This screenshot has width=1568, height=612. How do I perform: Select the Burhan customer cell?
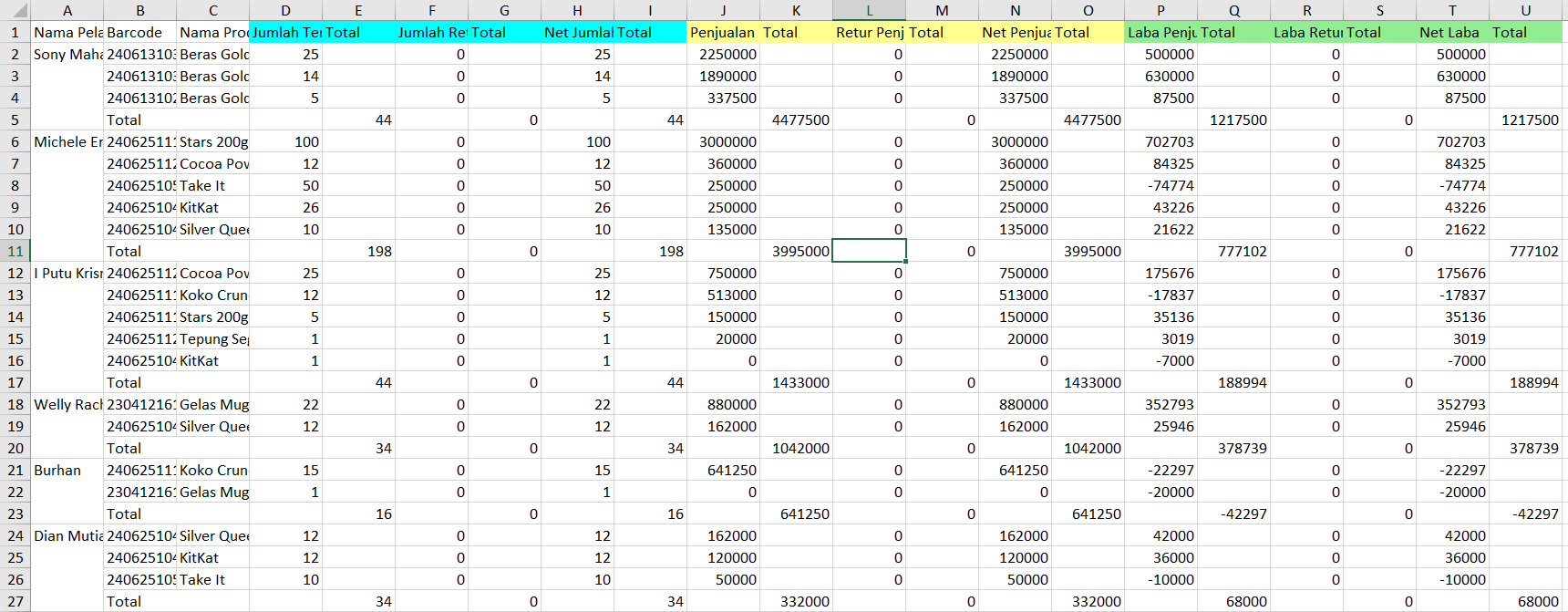pos(67,470)
